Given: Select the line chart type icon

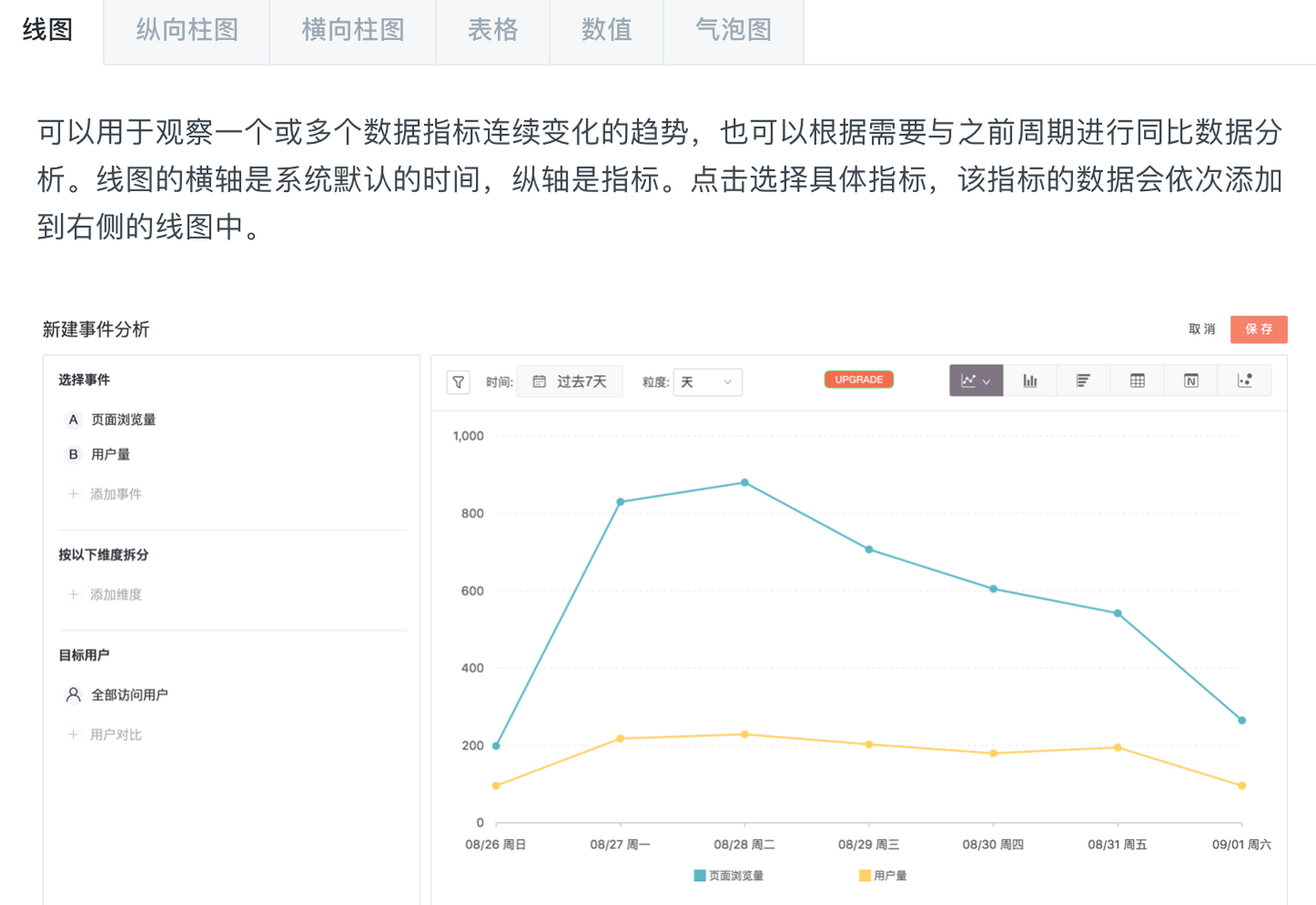Looking at the screenshot, I should (976, 380).
